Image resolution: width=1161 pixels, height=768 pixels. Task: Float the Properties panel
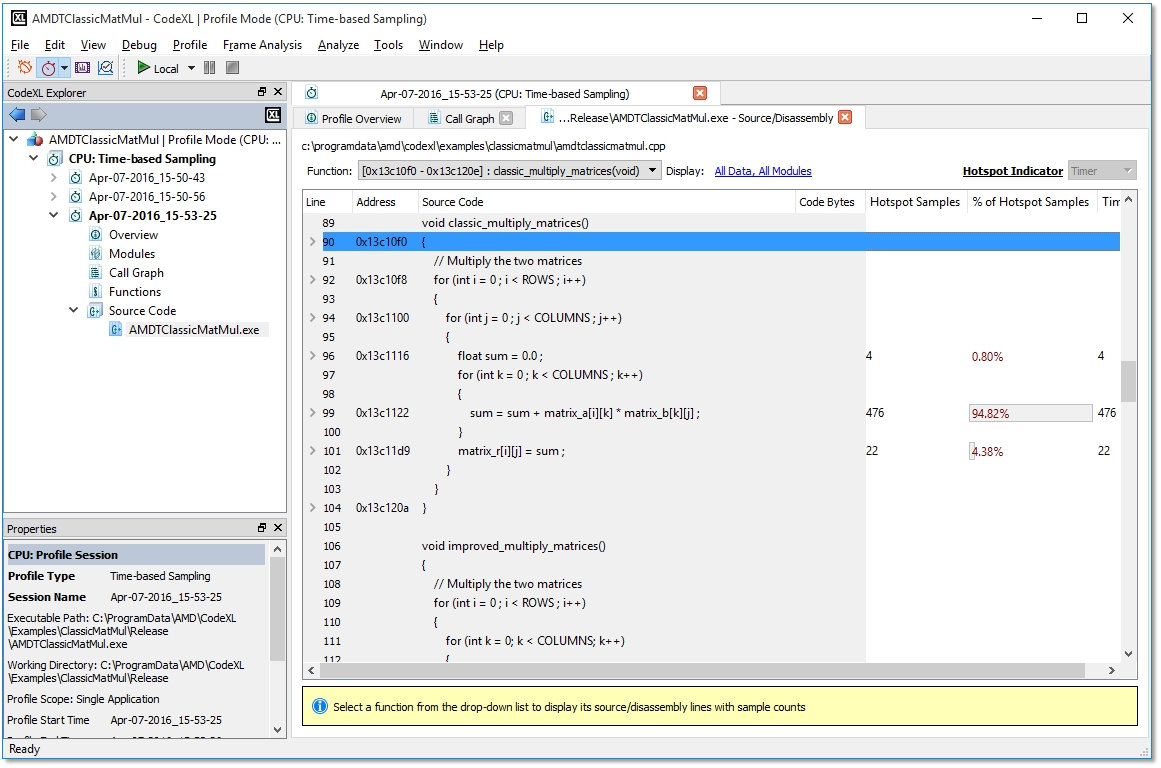tap(262, 527)
